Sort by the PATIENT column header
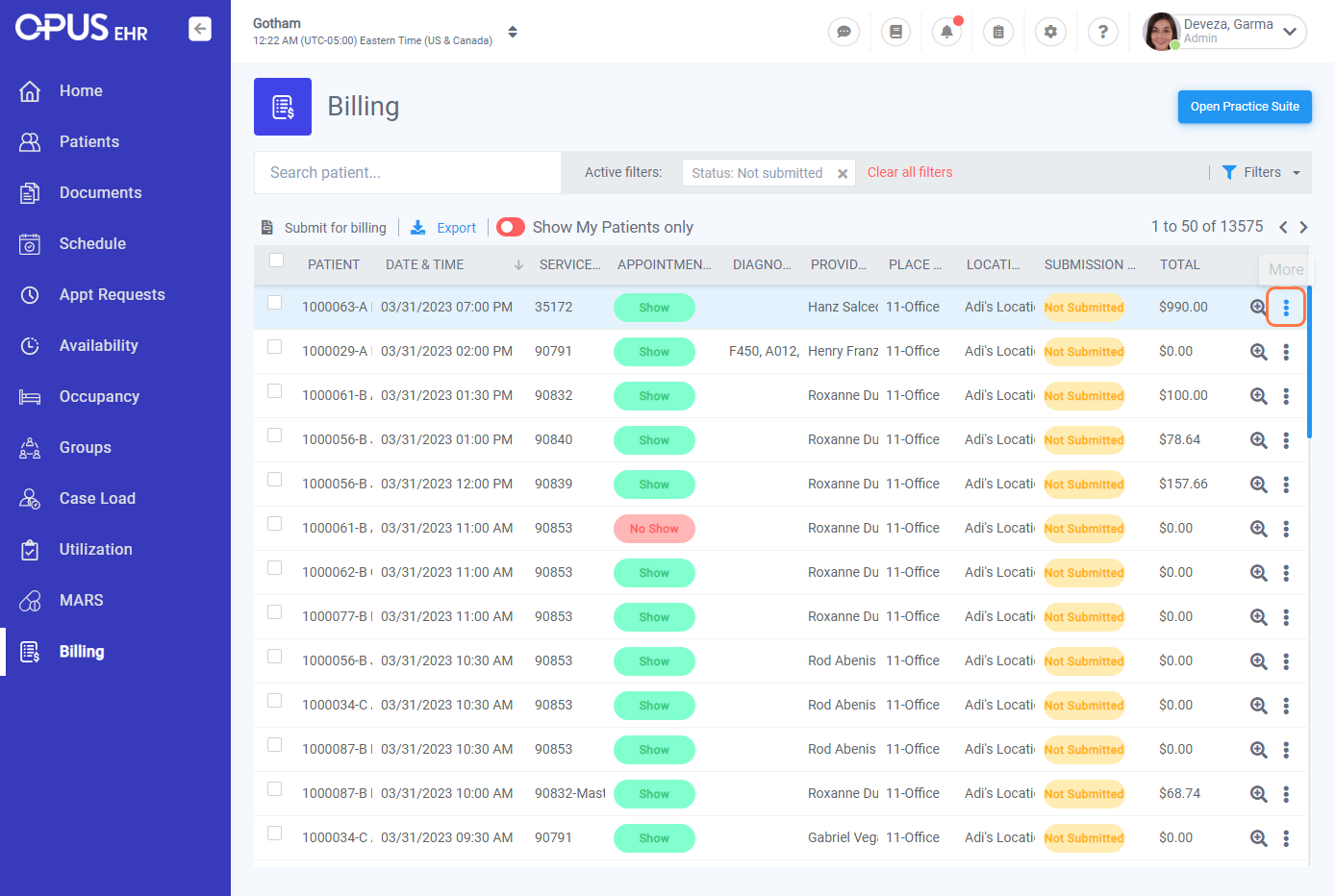The height and width of the screenshot is (896, 1335). (x=334, y=264)
